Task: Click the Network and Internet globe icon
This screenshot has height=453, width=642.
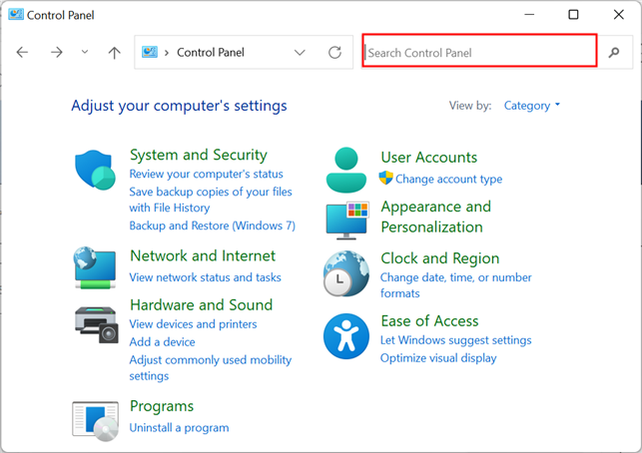Action: [x=96, y=268]
